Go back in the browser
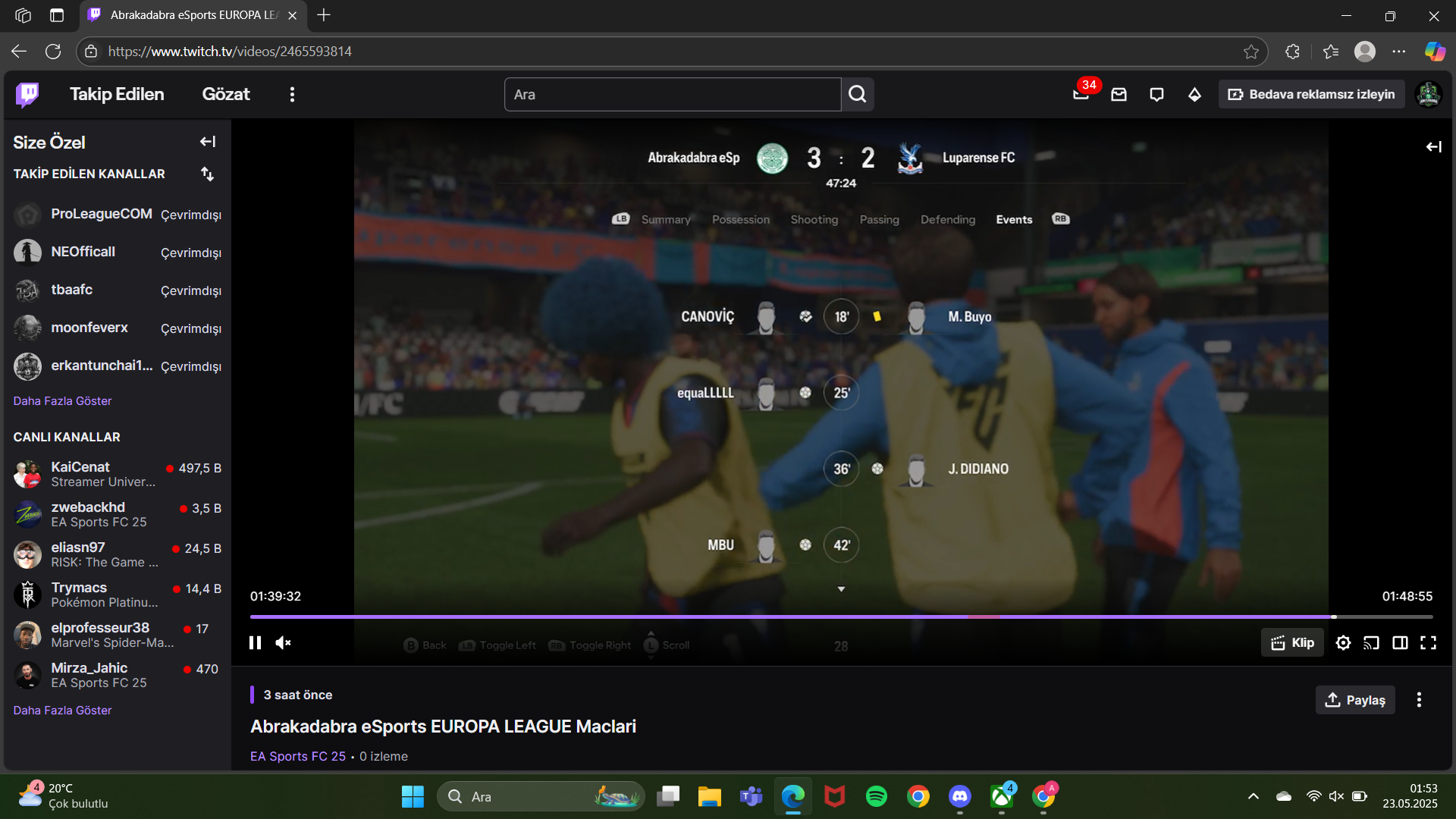Image resolution: width=1456 pixels, height=819 pixels. (x=19, y=51)
